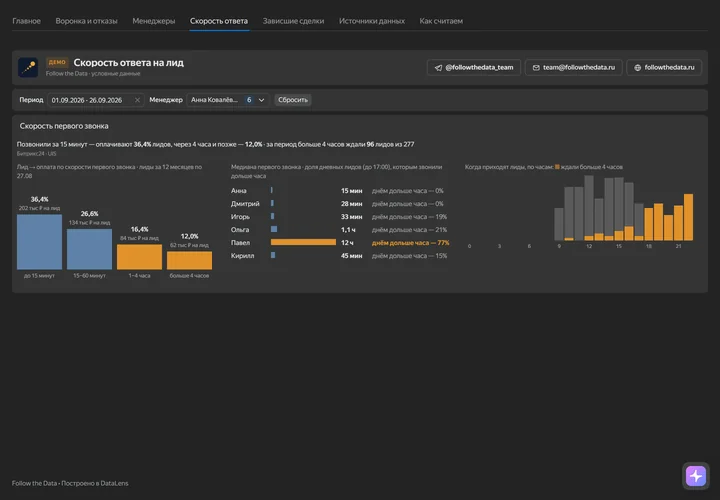Viewport: 720px width, 500px height.
Task: Open Источники данных tab
Action: pos(371,21)
